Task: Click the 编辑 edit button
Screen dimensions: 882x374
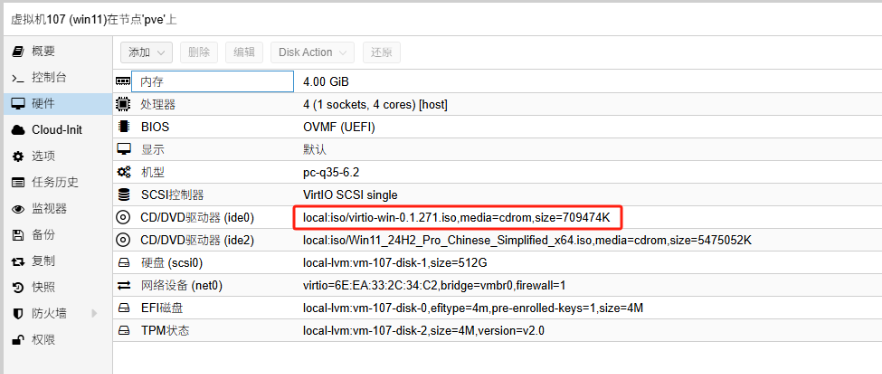Action: coord(244,52)
